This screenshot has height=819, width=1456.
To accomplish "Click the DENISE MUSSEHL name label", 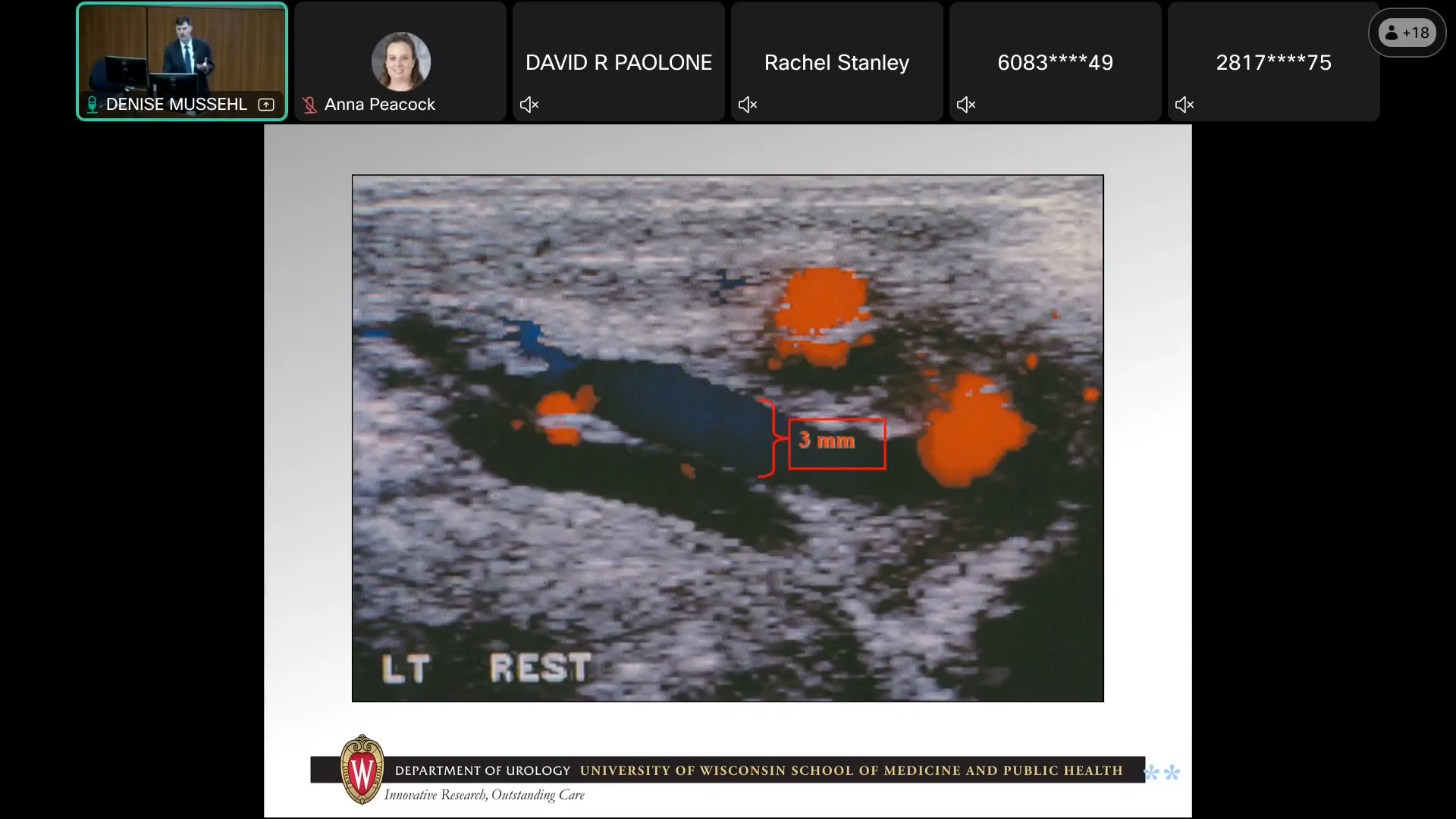I will point(177,105).
